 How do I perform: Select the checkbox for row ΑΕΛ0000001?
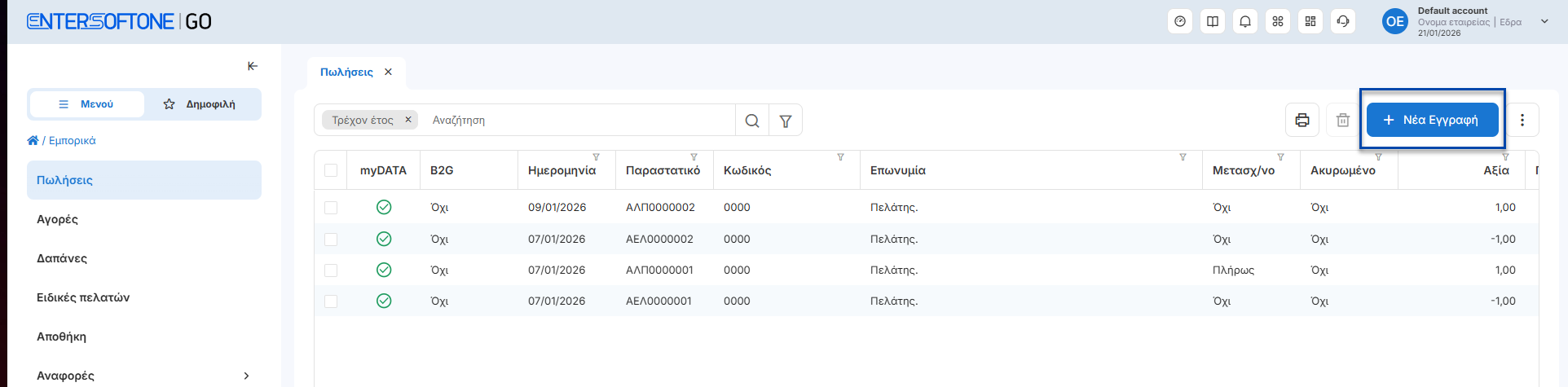(x=331, y=301)
